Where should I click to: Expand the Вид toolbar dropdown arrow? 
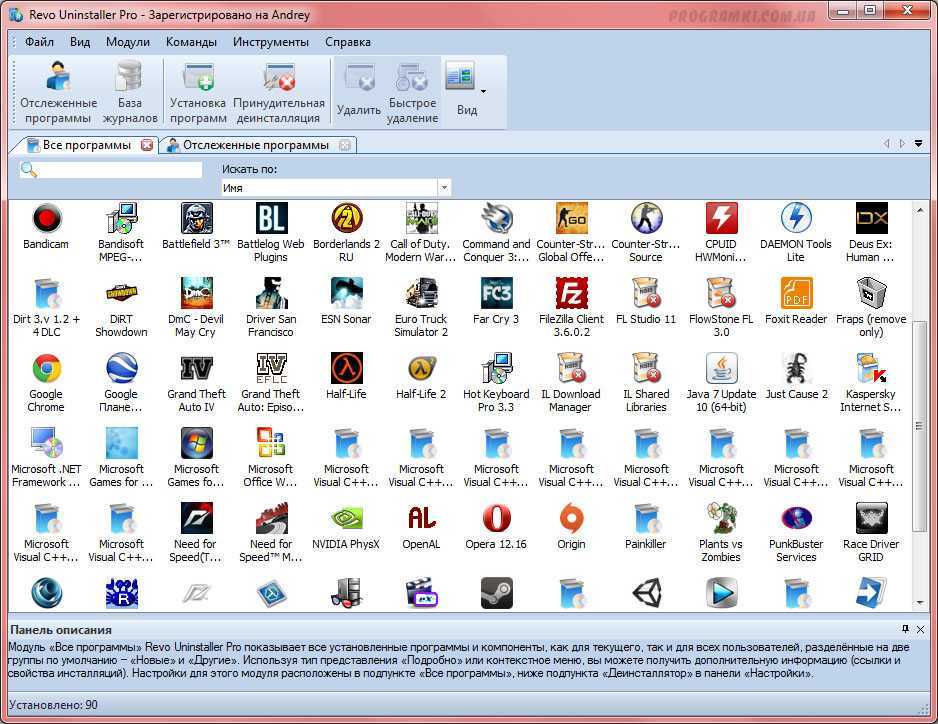pos(483,91)
